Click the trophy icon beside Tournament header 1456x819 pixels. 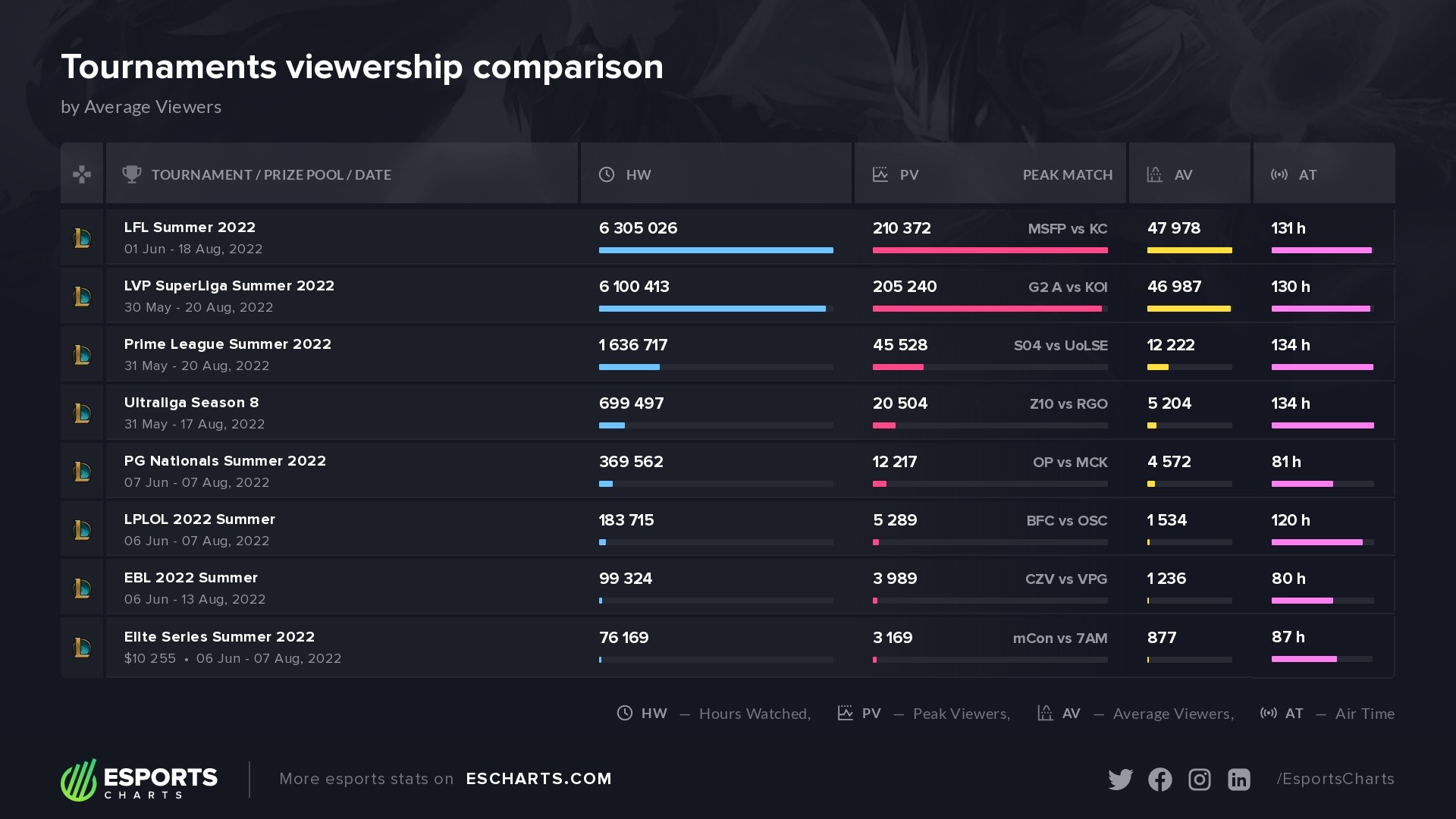(x=132, y=174)
